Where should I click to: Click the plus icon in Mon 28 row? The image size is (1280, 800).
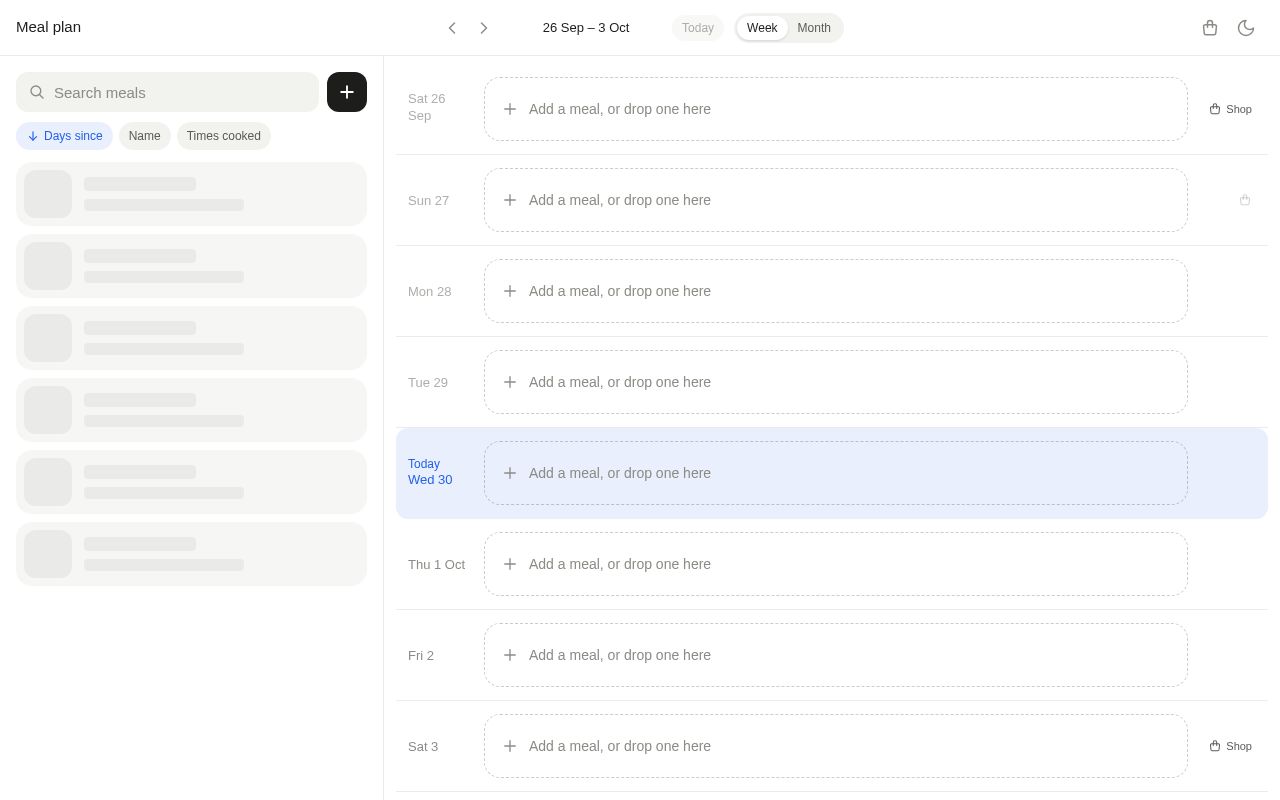pos(510,291)
